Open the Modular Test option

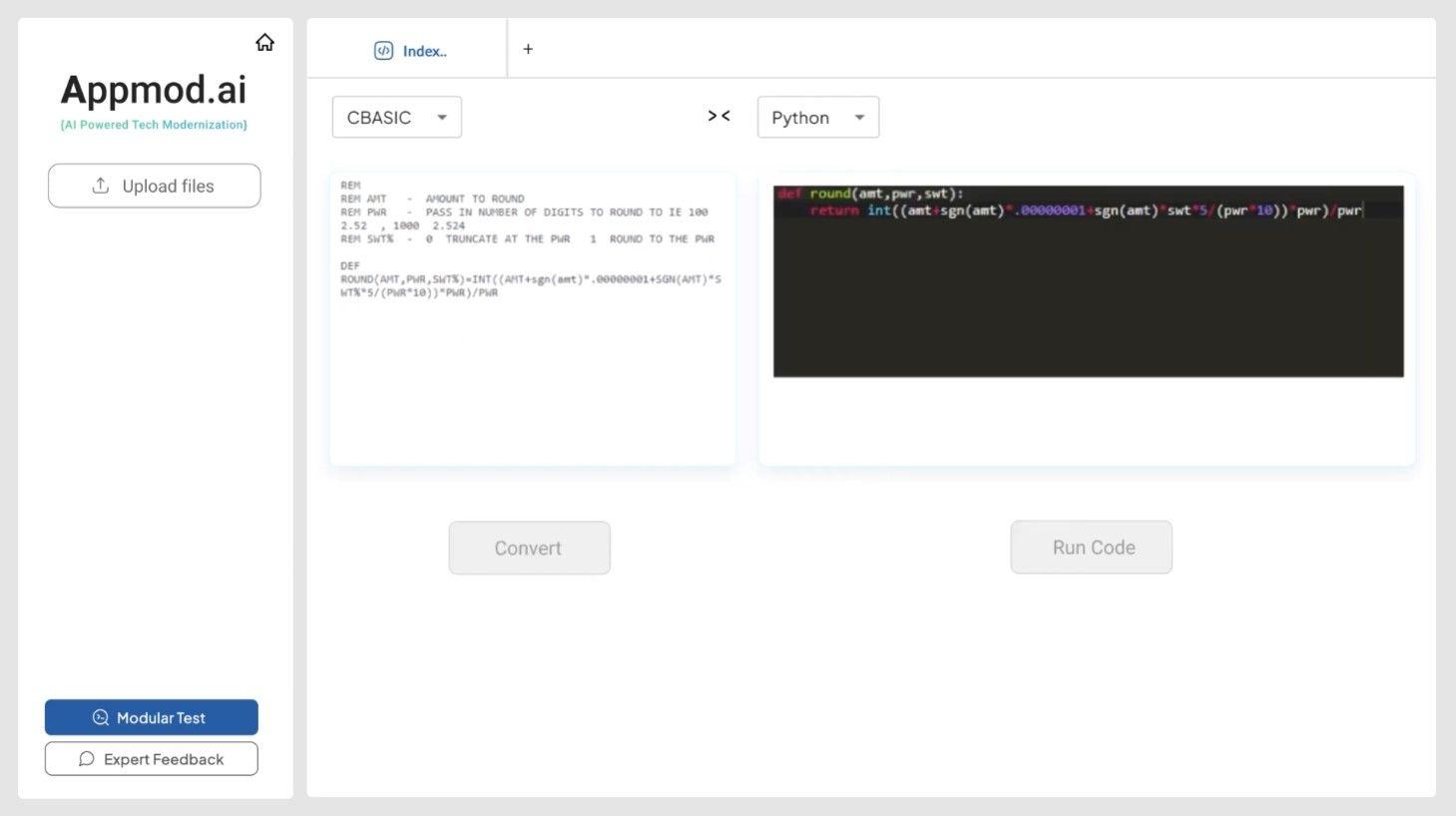tap(152, 717)
